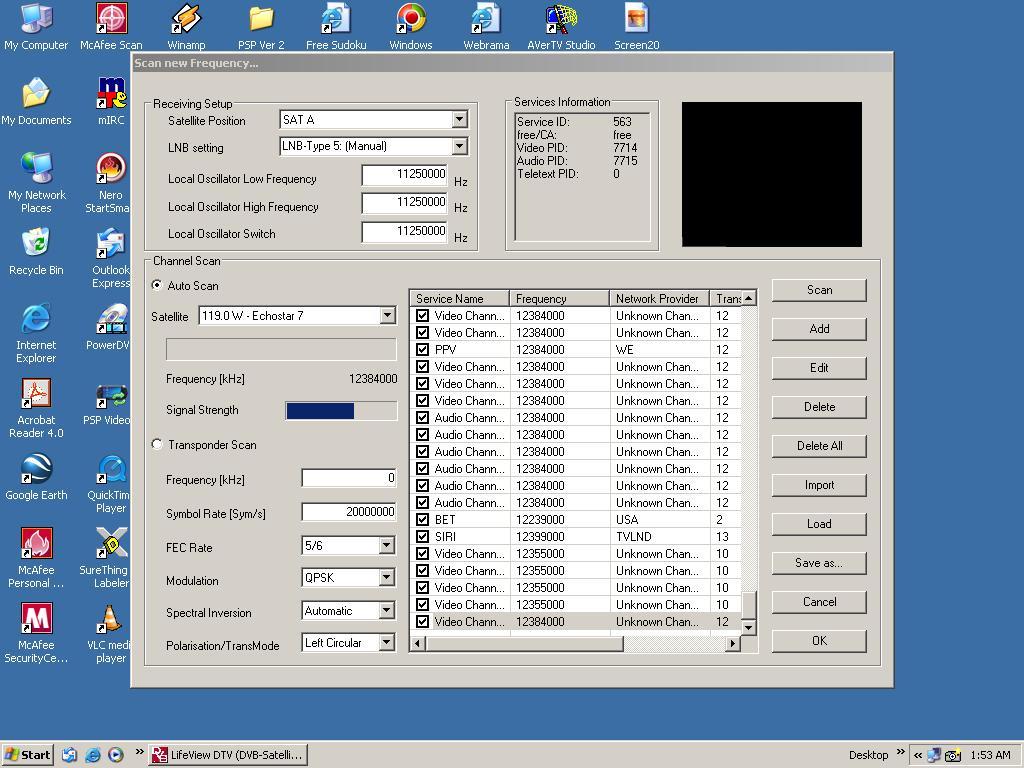
Task: Uncheck the first Video Channel row checkbox
Action: click(x=423, y=315)
